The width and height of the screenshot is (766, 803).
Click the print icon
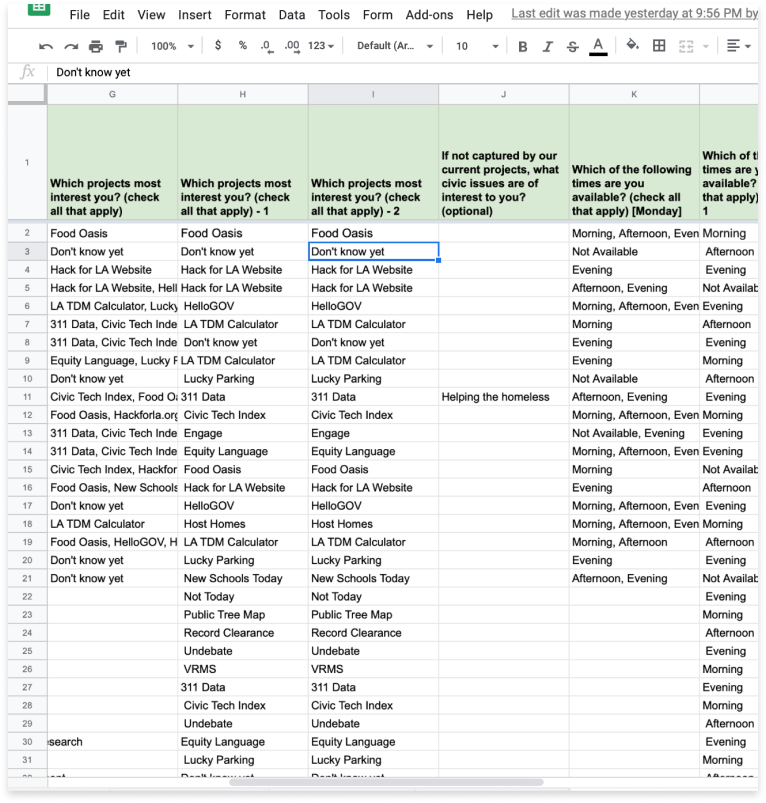[x=96, y=47]
